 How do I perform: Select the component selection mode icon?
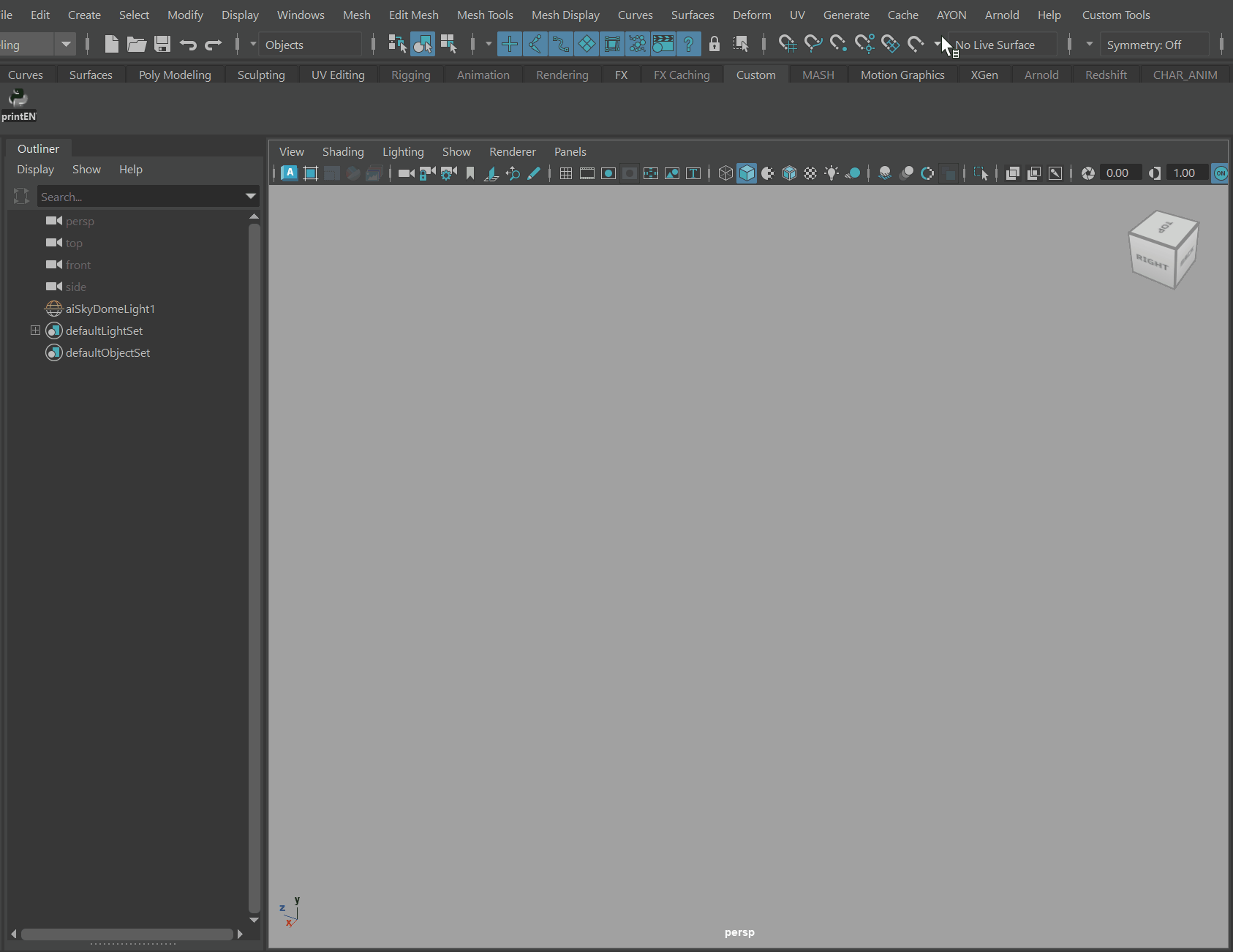(x=448, y=45)
